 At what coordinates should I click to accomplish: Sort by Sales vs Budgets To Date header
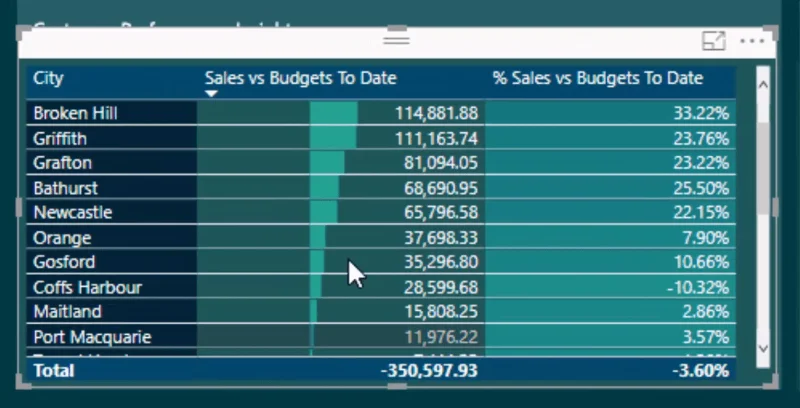[x=301, y=78]
